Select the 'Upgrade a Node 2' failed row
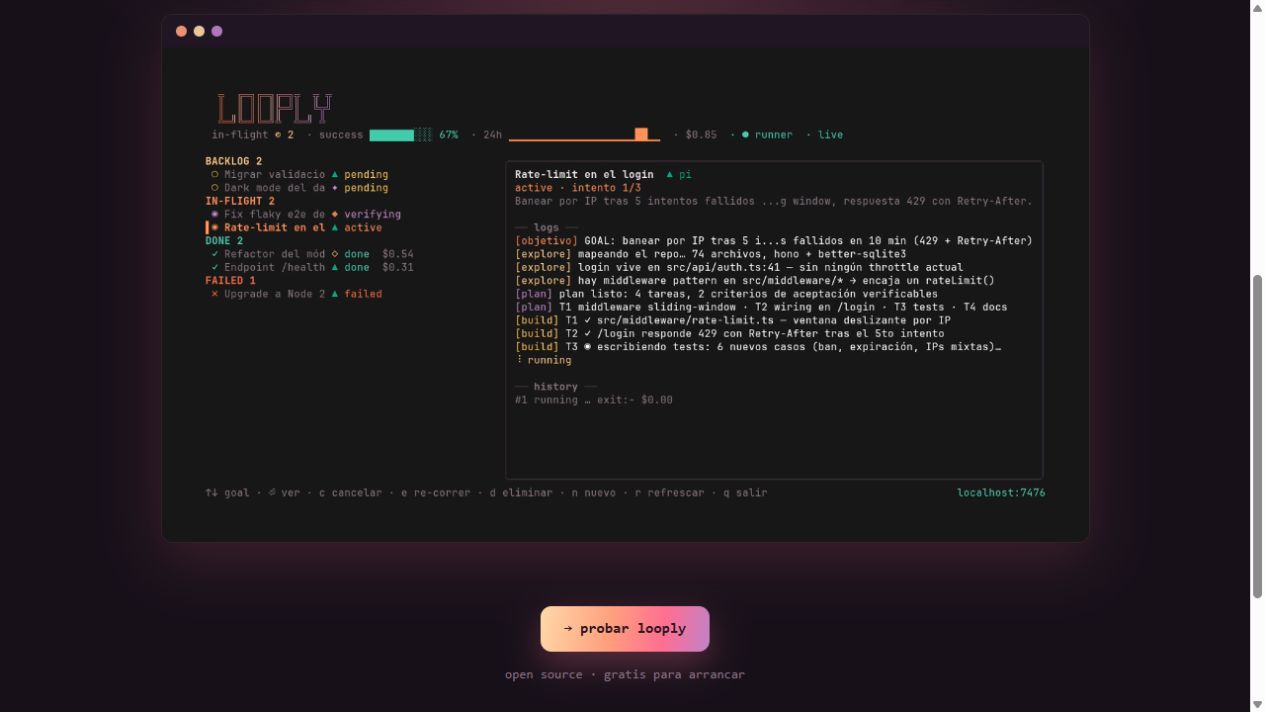Viewport: 1265px width, 712px height. pyautogui.click(x=296, y=294)
